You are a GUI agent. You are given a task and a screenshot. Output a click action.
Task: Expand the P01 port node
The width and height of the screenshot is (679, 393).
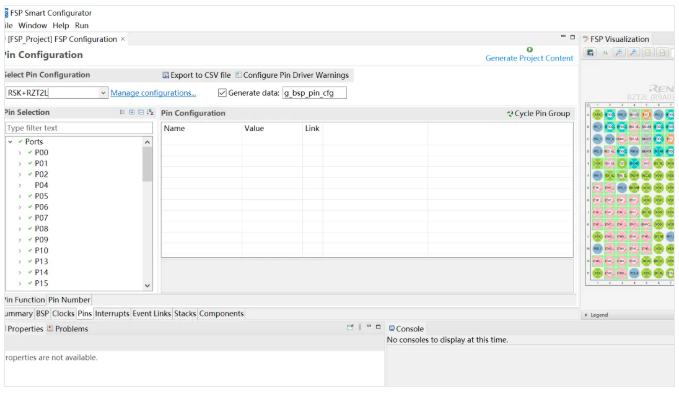[20, 164]
